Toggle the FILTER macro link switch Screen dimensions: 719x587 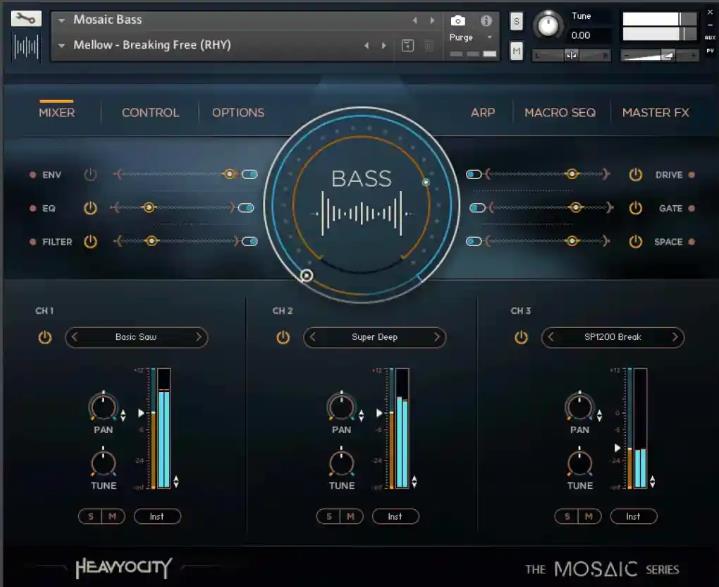coord(249,241)
